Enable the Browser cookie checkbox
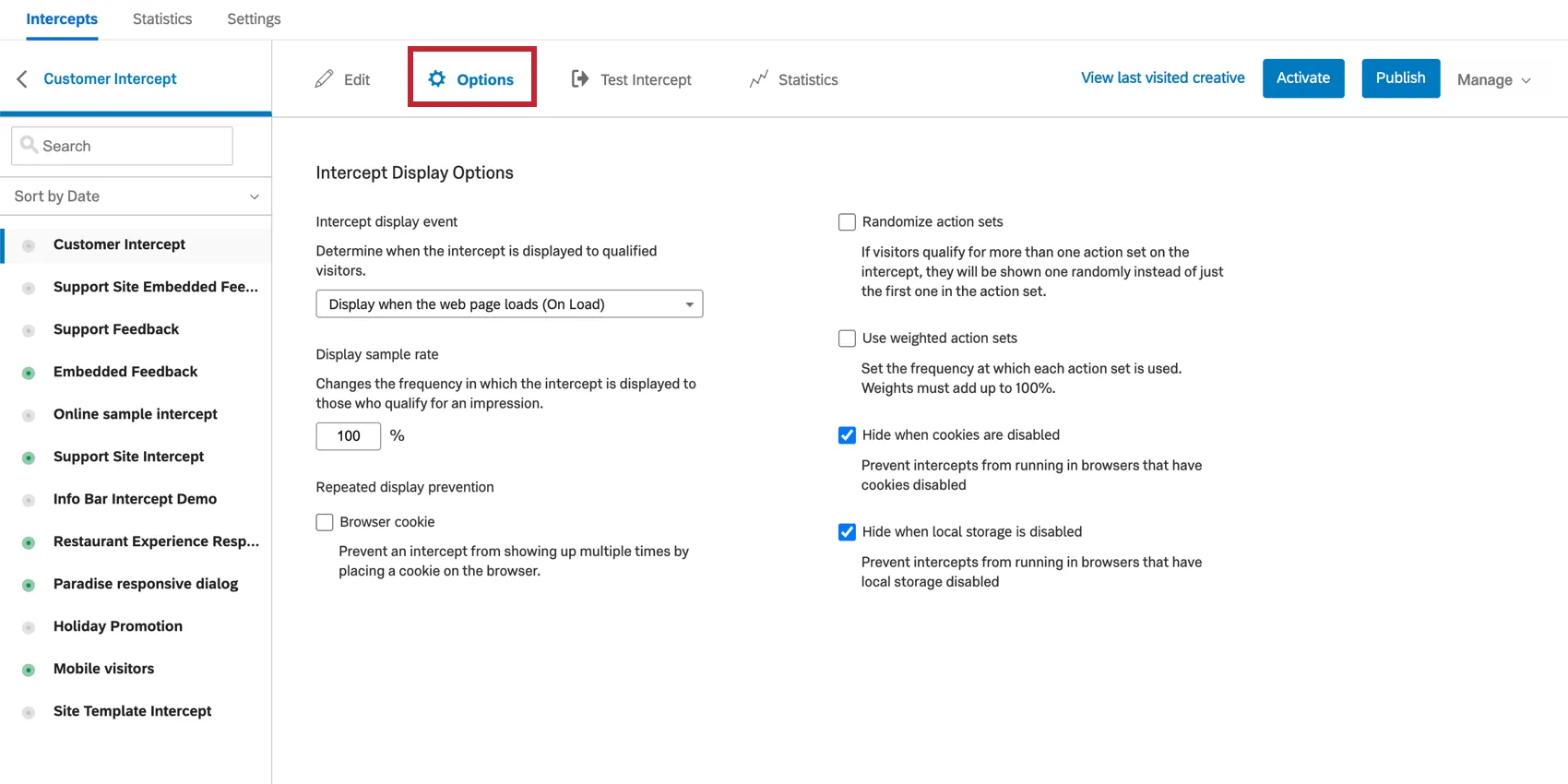1568x784 pixels. [325, 522]
